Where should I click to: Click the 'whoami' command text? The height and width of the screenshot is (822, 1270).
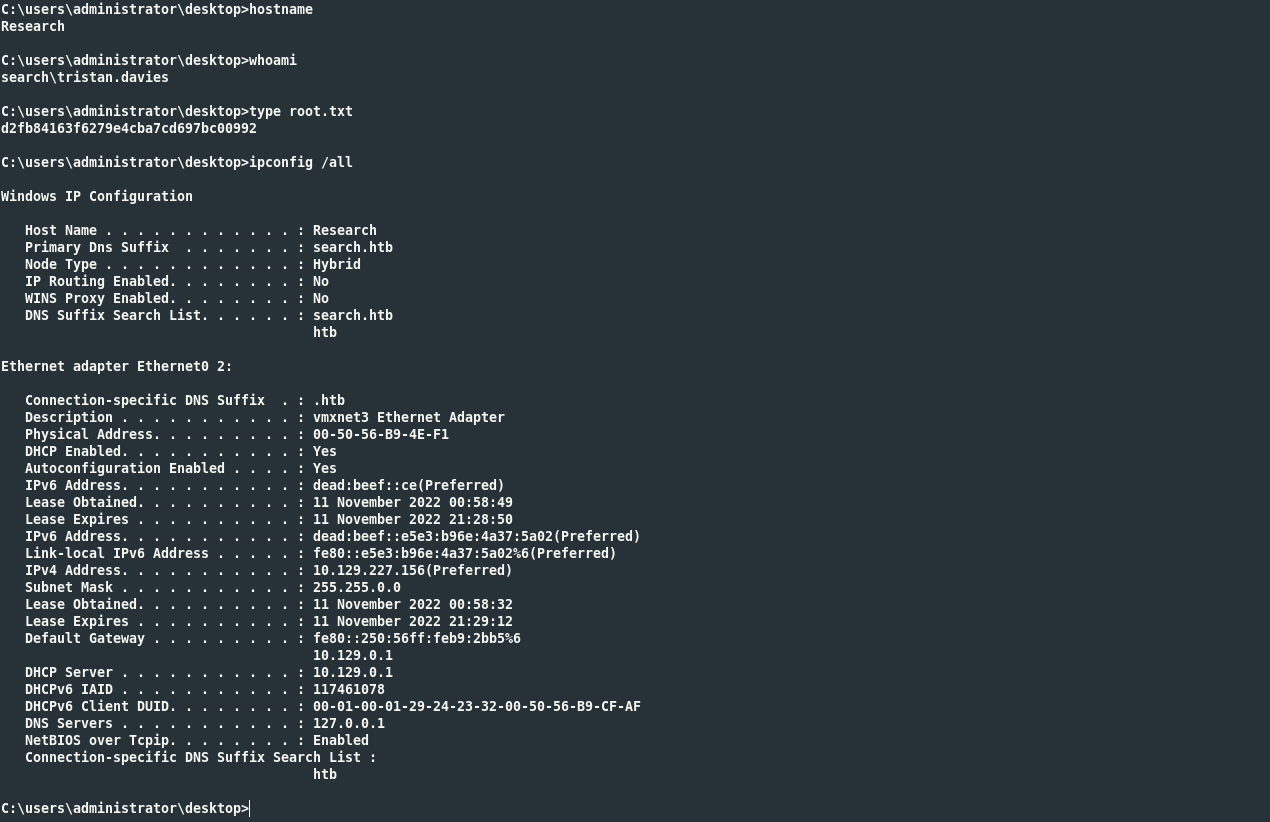tap(272, 60)
